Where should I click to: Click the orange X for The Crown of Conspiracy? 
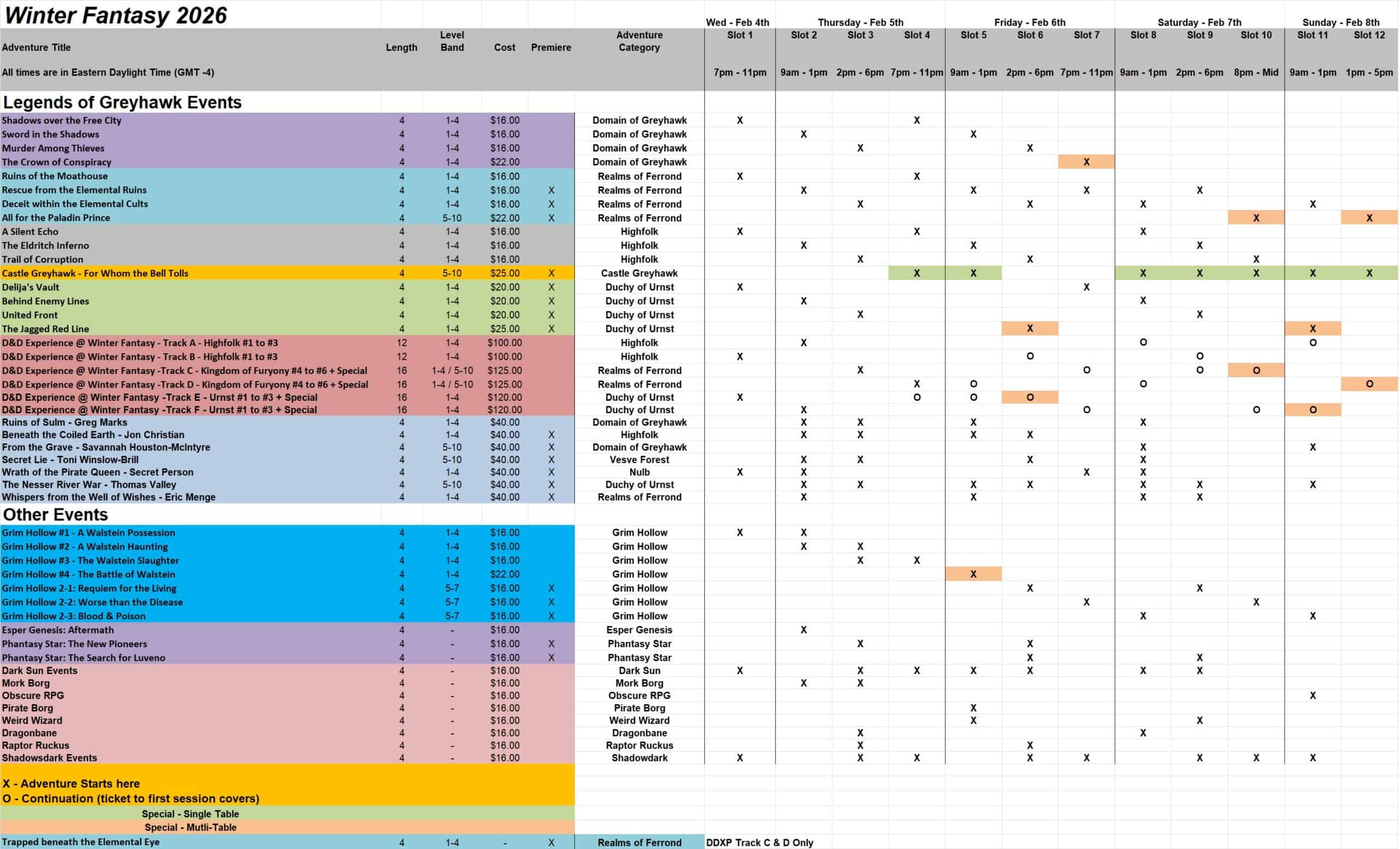(x=1086, y=162)
